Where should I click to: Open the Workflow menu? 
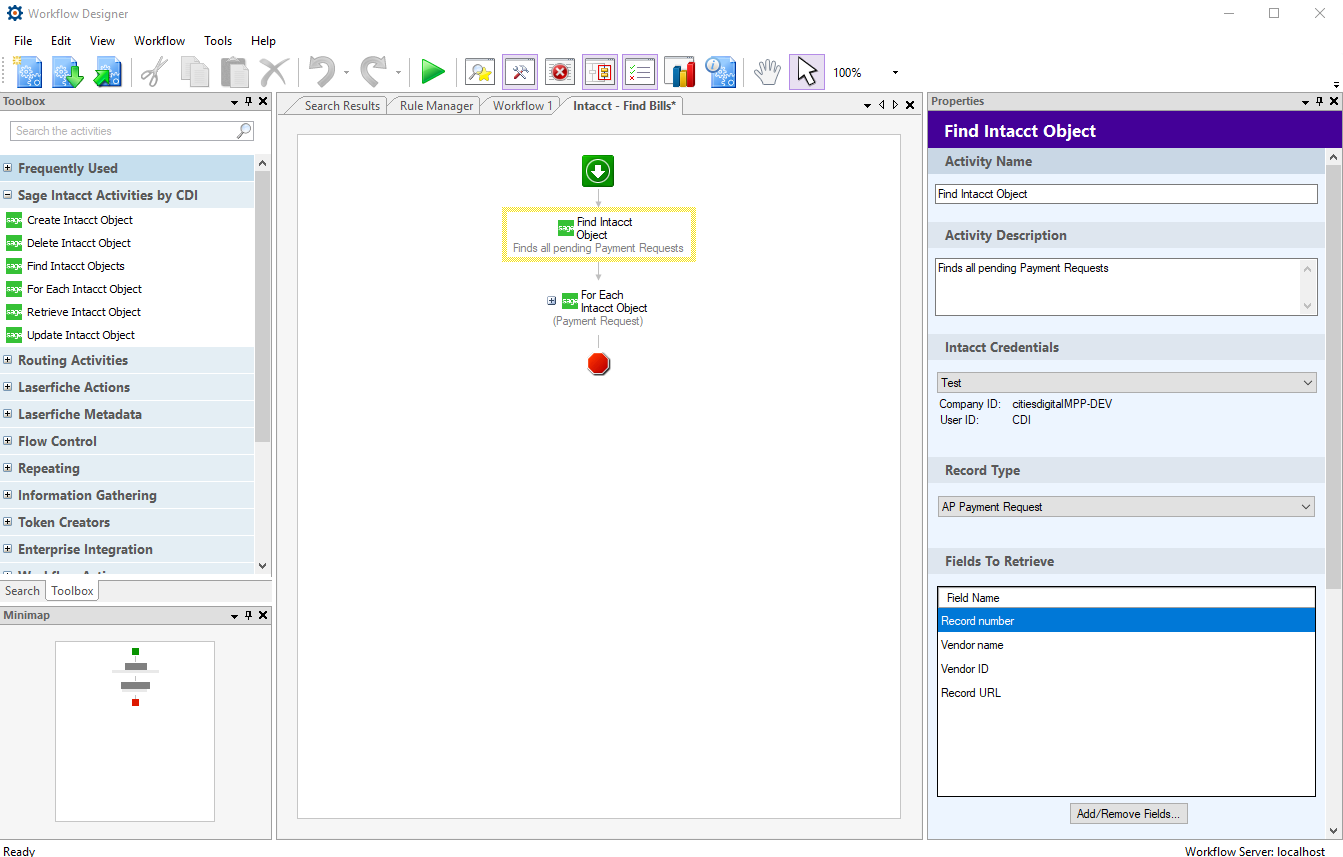tap(159, 41)
